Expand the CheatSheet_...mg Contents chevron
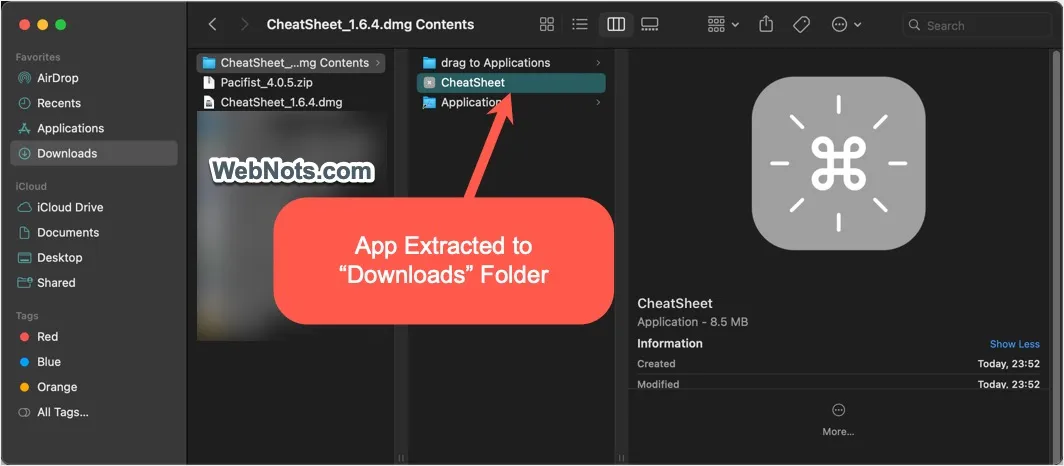The height and width of the screenshot is (466, 1064). 377,62
